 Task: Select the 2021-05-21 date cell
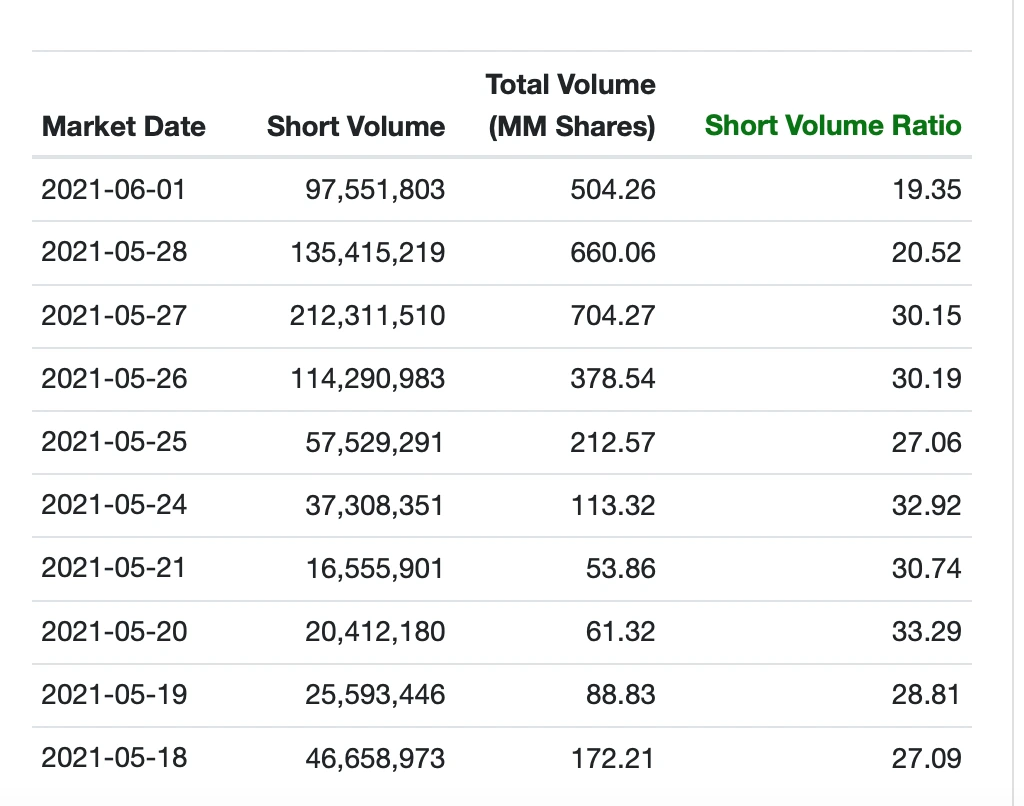(114, 568)
